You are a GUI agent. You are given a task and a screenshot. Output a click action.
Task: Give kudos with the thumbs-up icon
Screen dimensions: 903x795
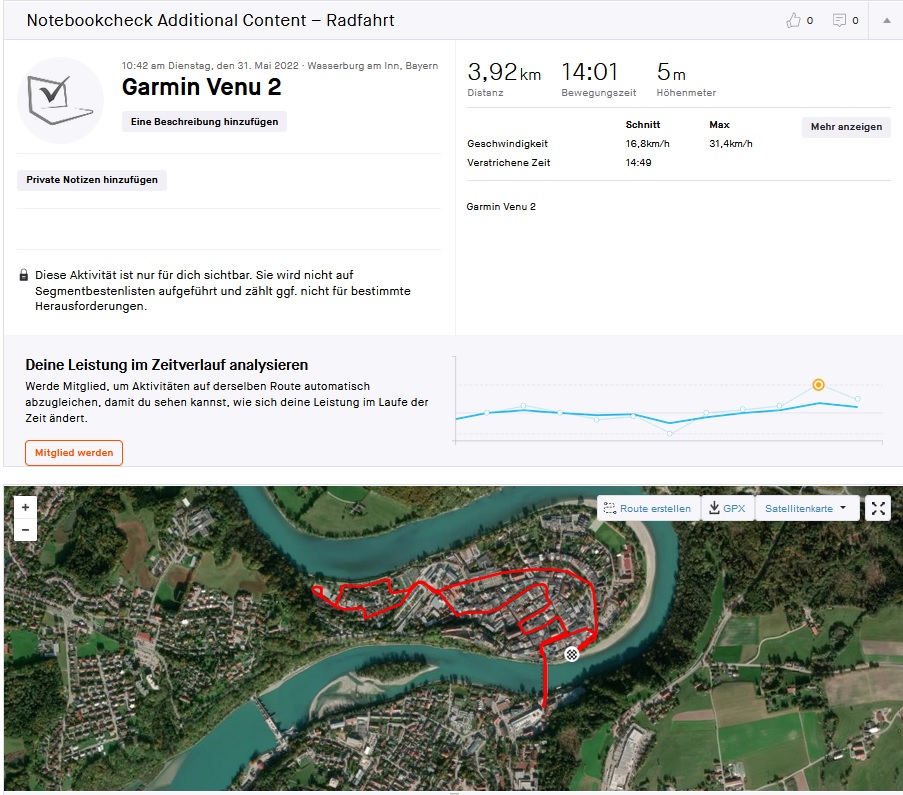point(793,20)
